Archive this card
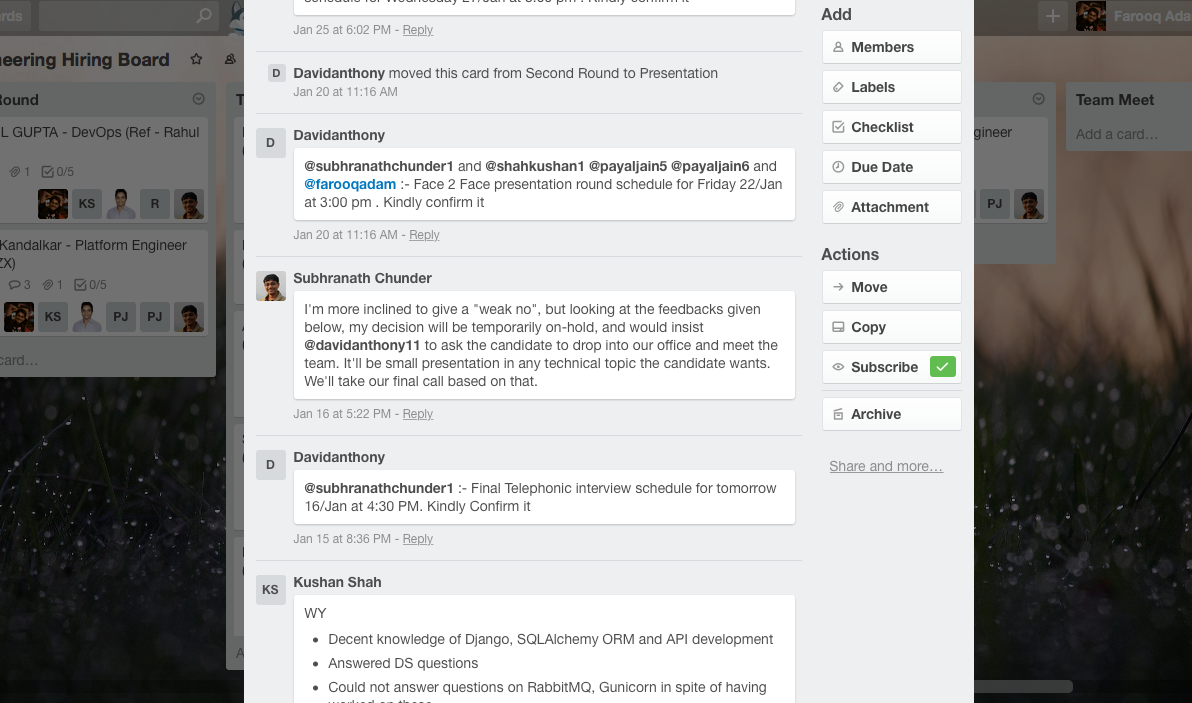Screen dimensions: 1192x703 click(891, 414)
